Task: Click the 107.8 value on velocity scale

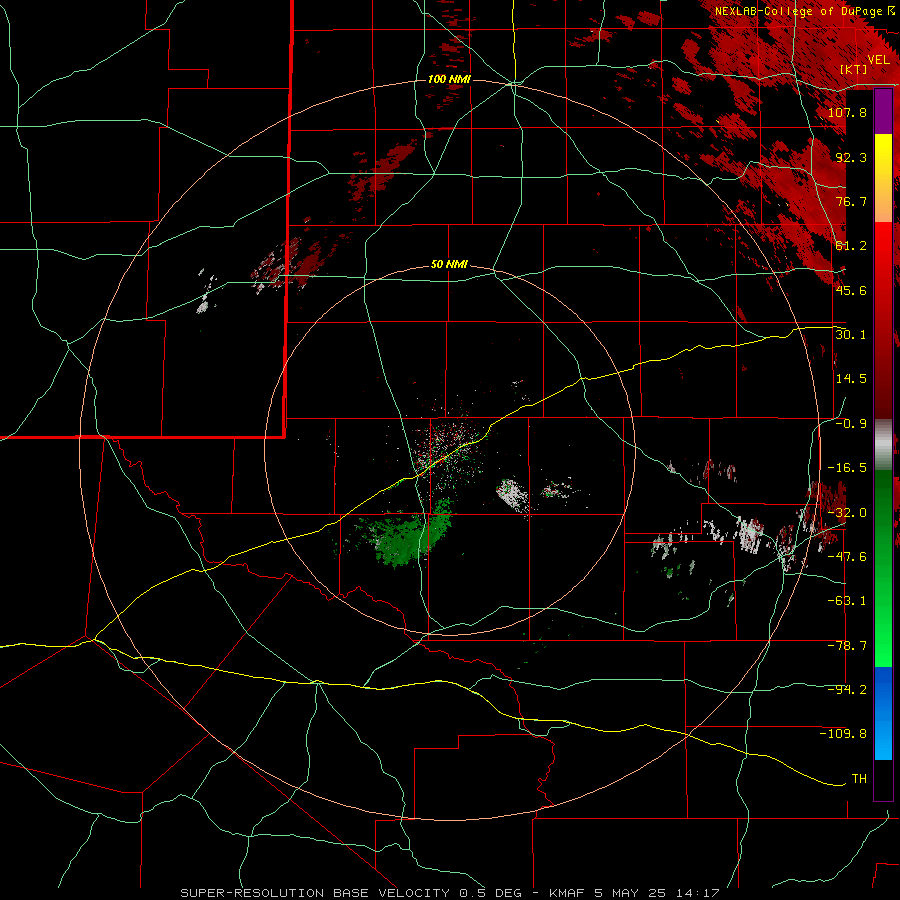Action: tap(847, 112)
